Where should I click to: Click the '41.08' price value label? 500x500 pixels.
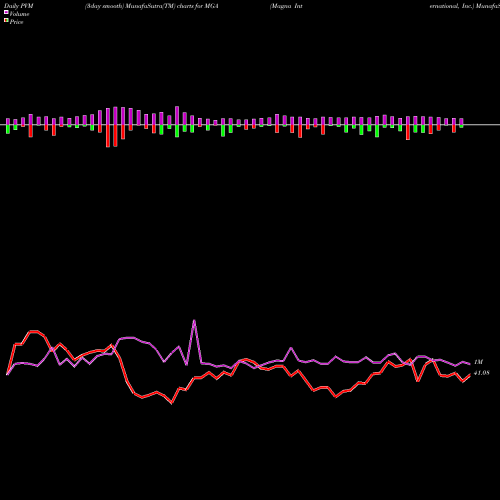[x=482, y=373]
